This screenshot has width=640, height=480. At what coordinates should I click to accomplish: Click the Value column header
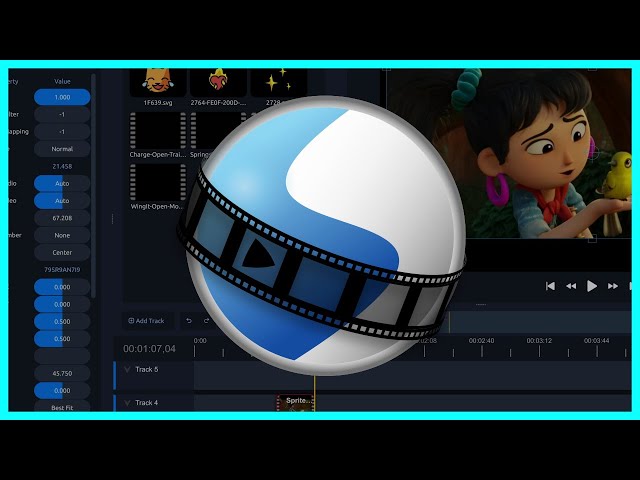[62, 81]
